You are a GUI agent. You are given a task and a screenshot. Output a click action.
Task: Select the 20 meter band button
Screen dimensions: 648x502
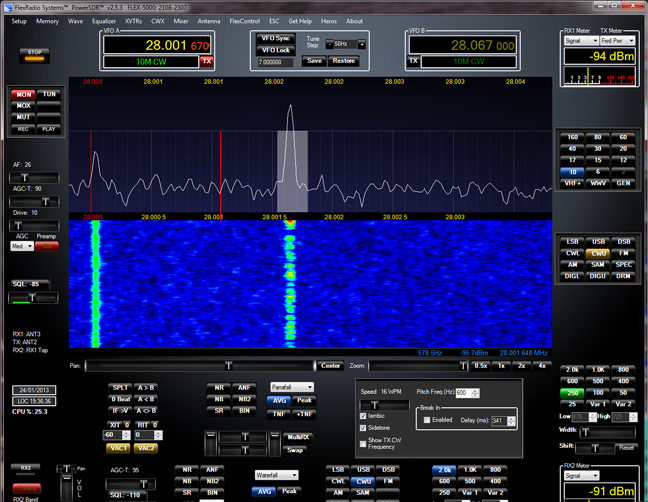pos(623,148)
